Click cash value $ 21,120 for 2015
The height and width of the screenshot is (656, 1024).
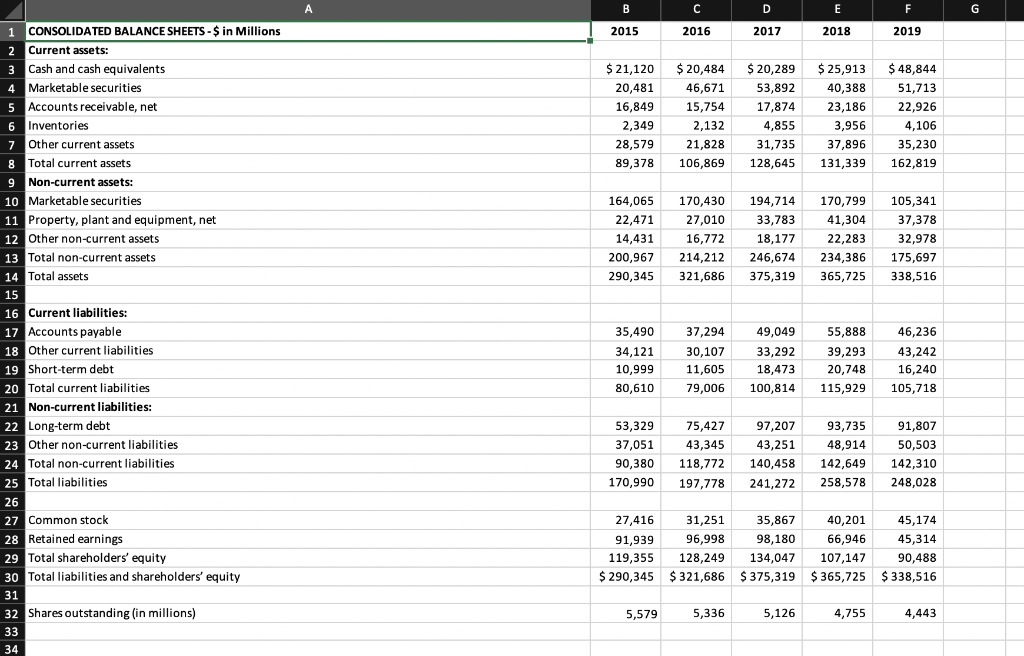click(626, 69)
